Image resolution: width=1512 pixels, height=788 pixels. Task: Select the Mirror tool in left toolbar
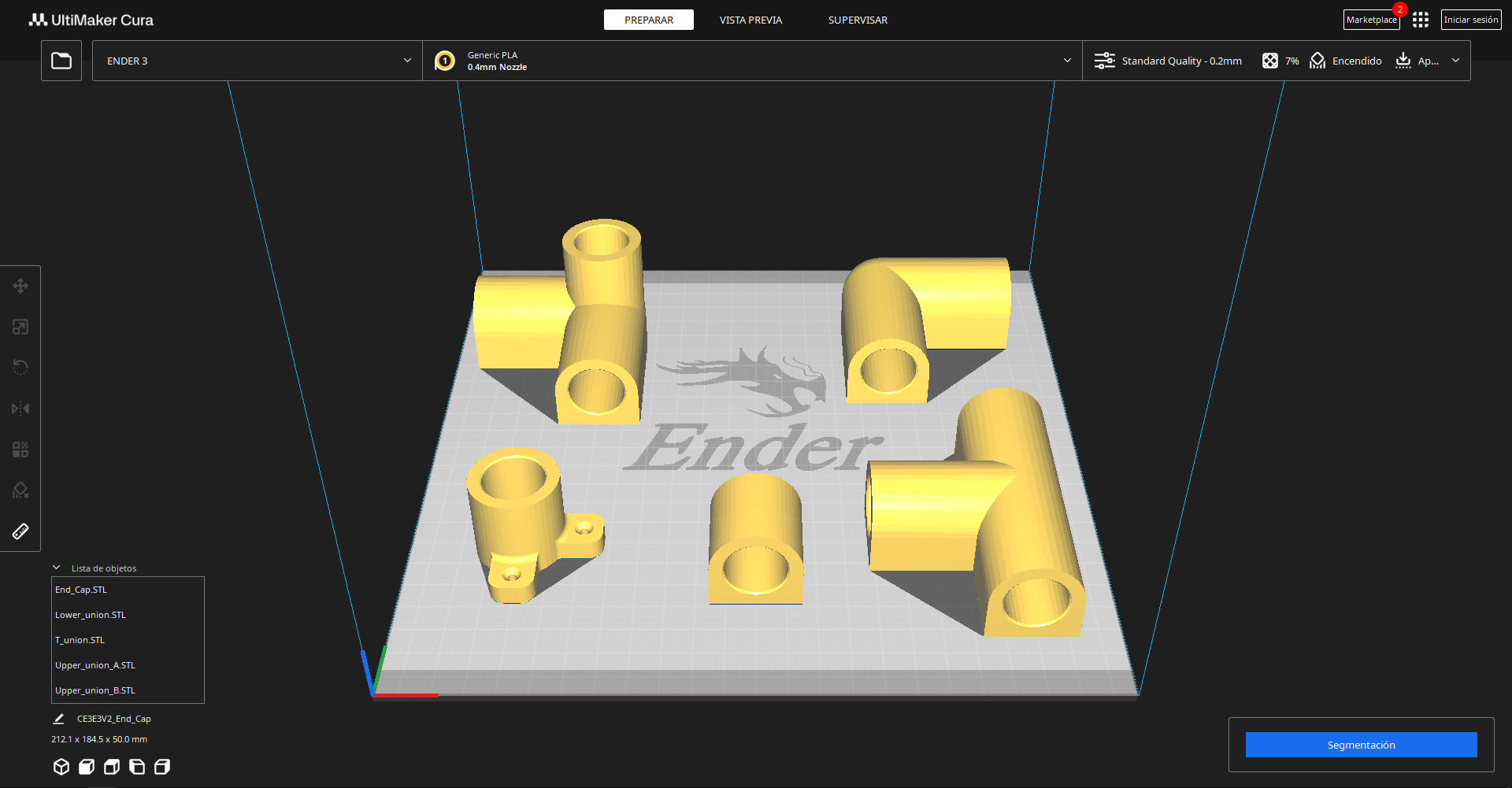pos(20,409)
